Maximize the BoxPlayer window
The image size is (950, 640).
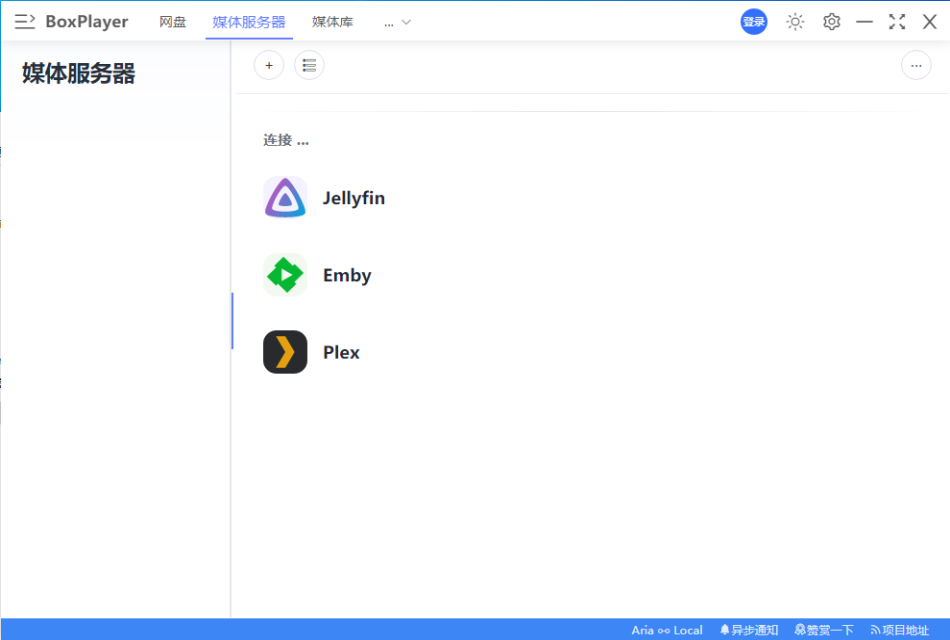(x=897, y=22)
